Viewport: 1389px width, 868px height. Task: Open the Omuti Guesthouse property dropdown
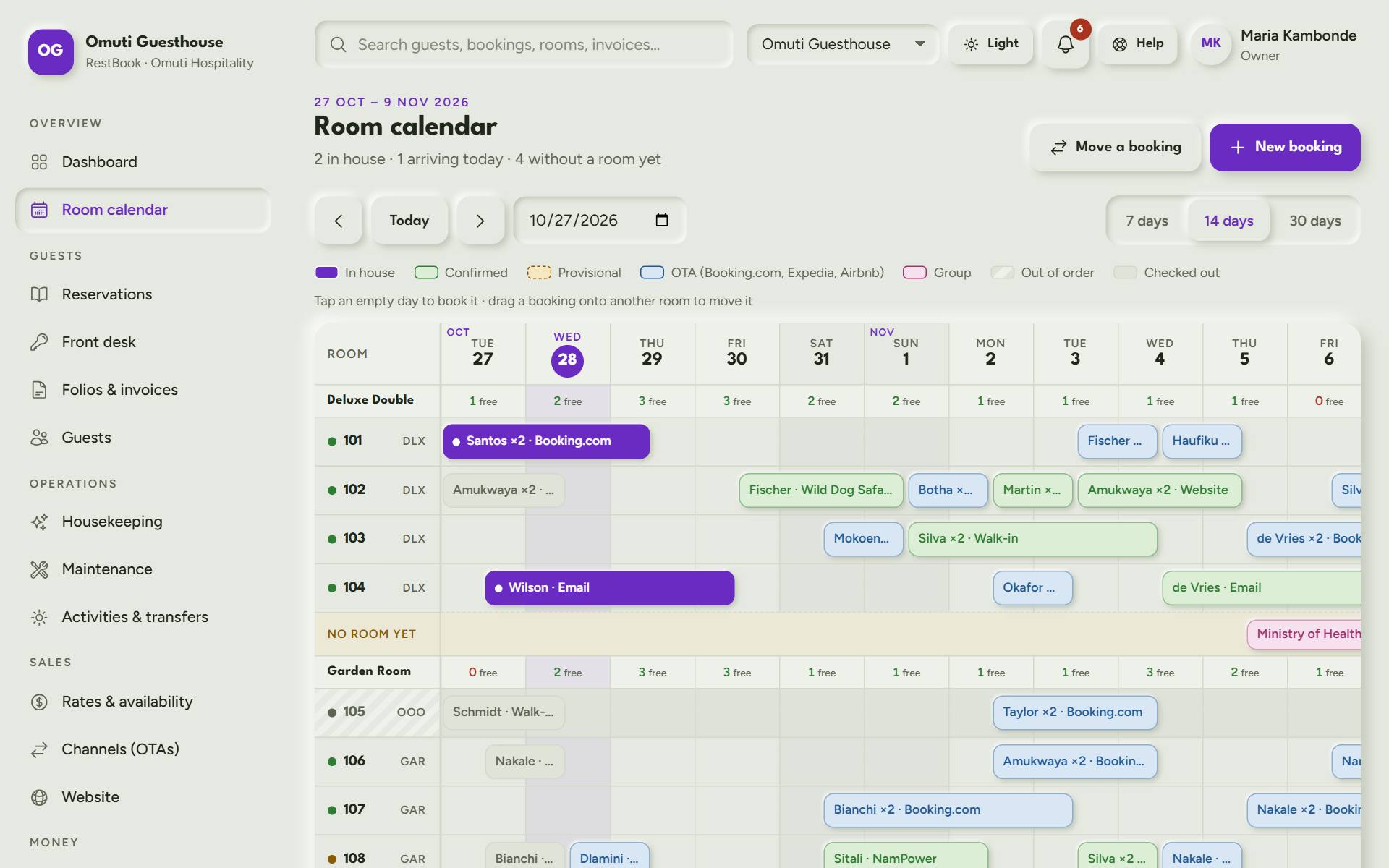coord(843,44)
